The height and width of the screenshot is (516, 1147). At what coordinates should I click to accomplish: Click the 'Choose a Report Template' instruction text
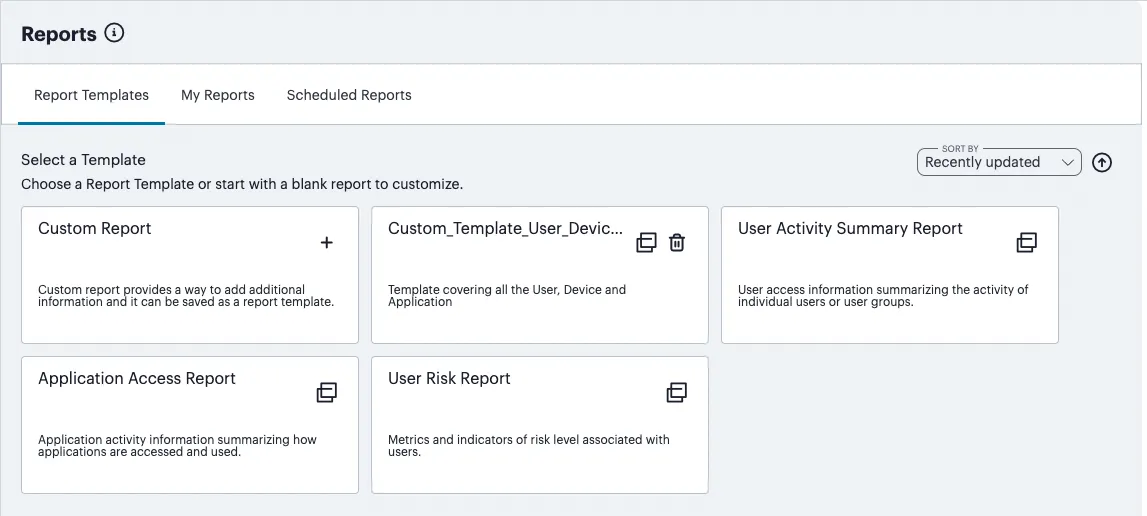(241, 184)
